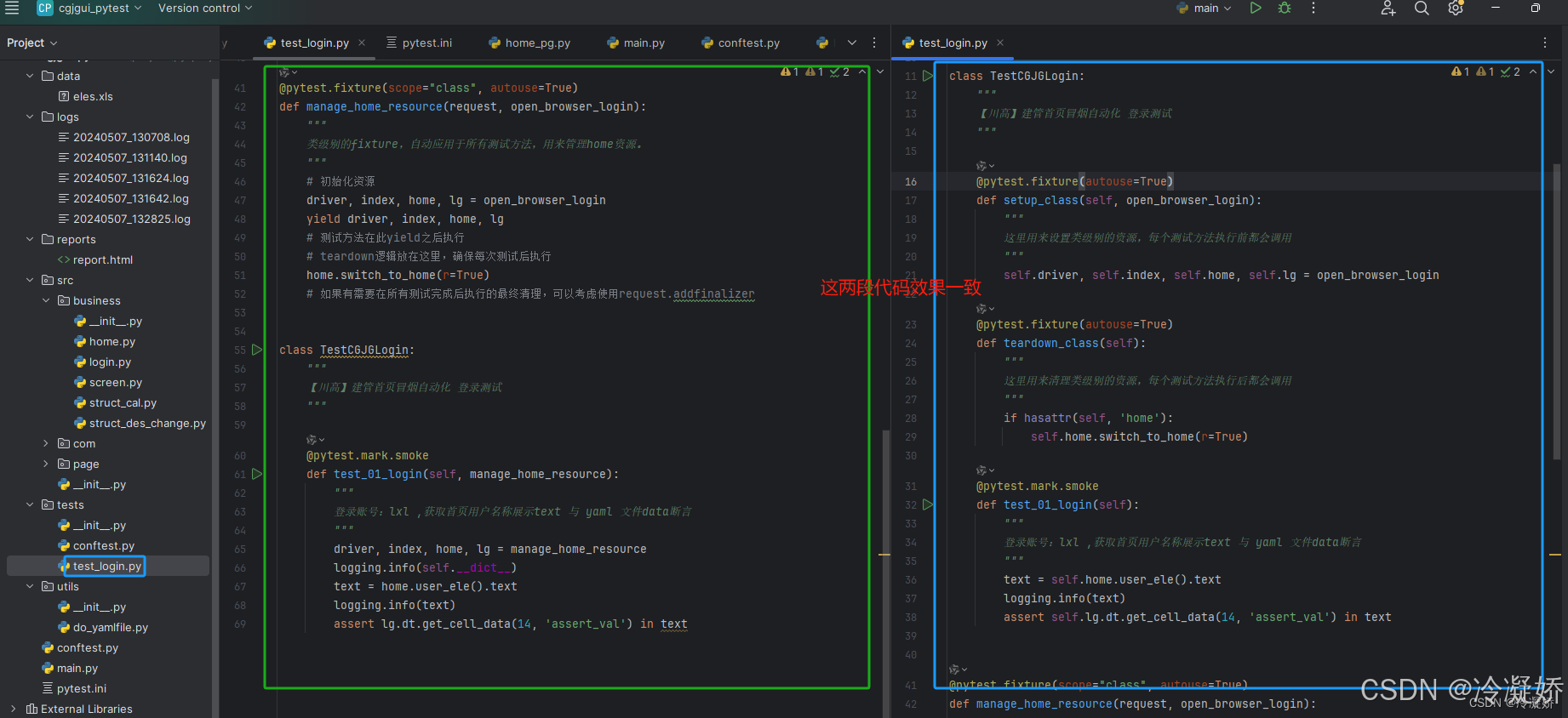The width and height of the screenshot is (1568, 718).
Task: Open usages hint above setup_class fixture
Action: [986, 166]
